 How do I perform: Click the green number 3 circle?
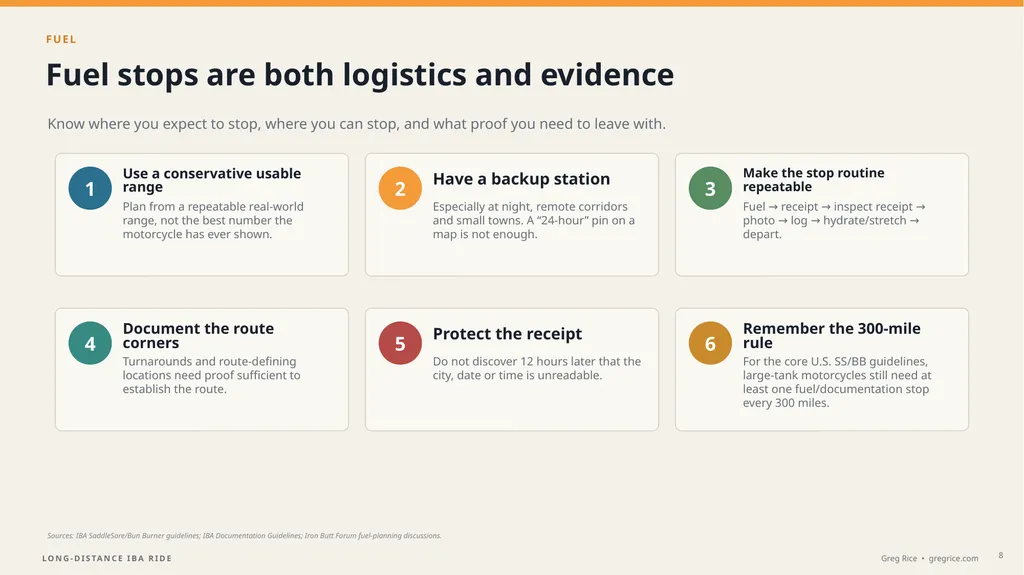pos(710,188)
